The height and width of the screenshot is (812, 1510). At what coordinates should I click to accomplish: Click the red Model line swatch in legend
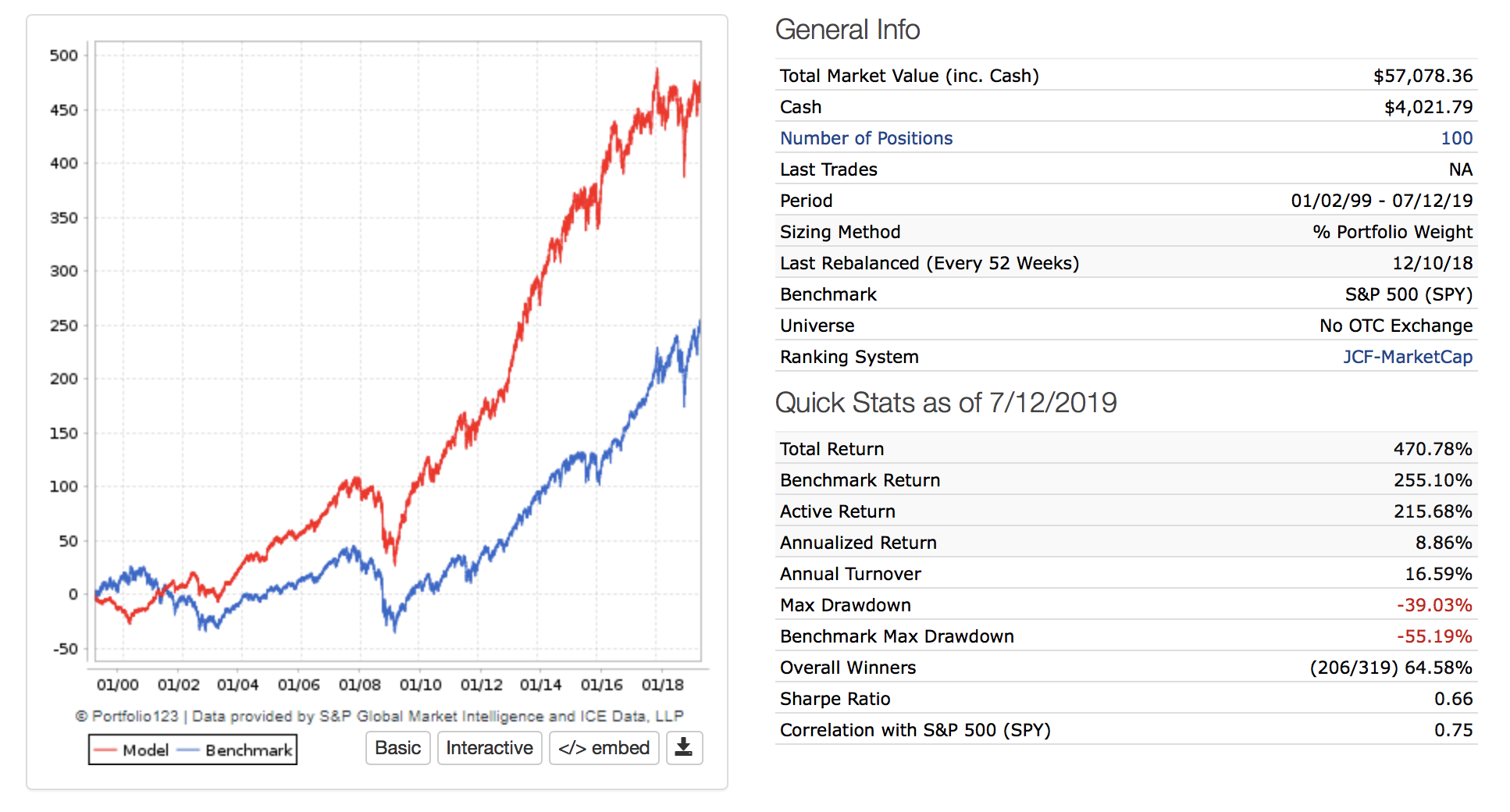(x=105, y=750)
